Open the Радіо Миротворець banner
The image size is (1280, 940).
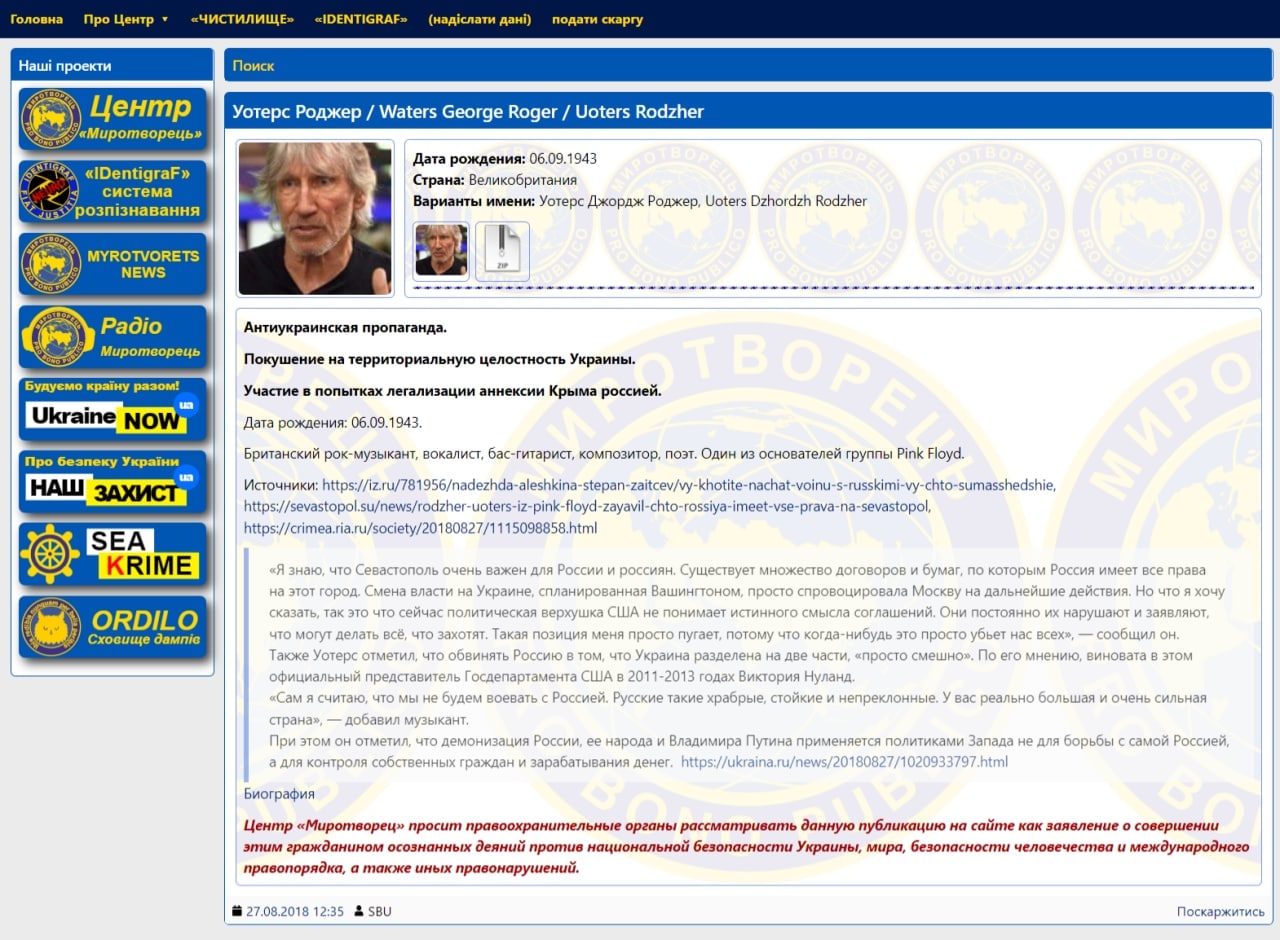point(112,337)
